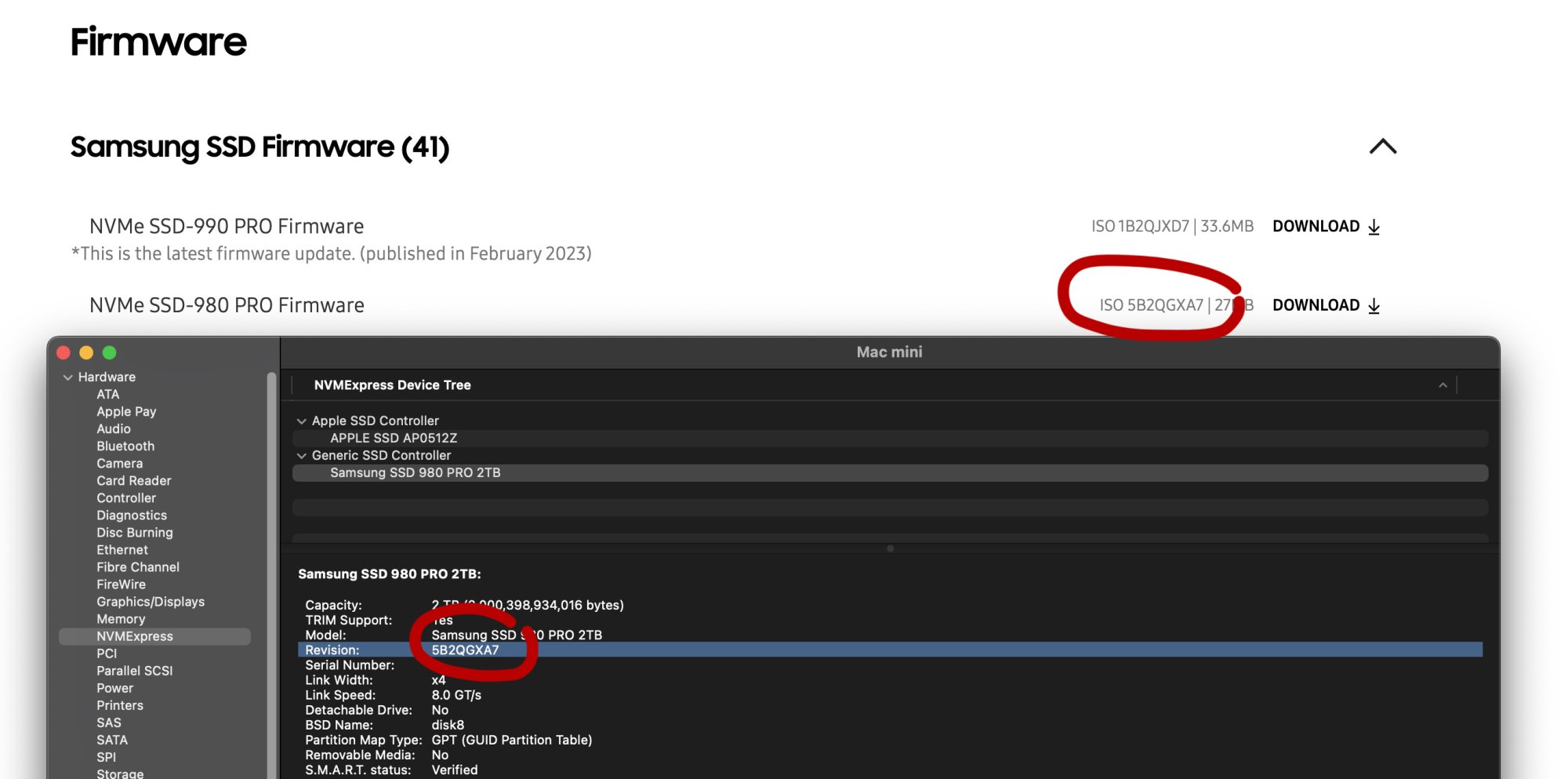Click the Link Width value x4
This screenshot has height=779, width=1568.
point(438,680)
